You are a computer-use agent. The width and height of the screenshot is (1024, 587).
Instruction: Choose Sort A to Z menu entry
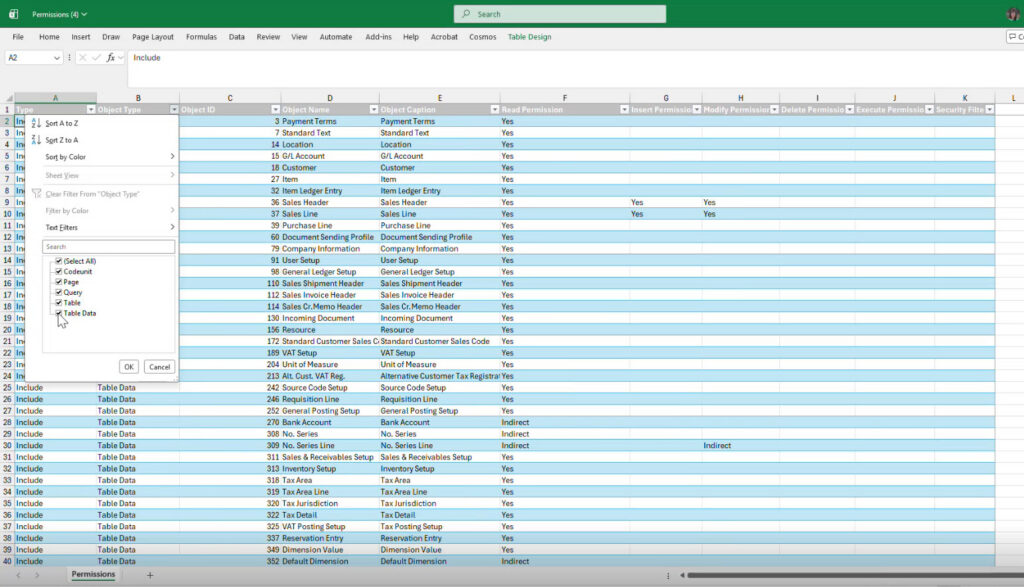coord(102,123)
